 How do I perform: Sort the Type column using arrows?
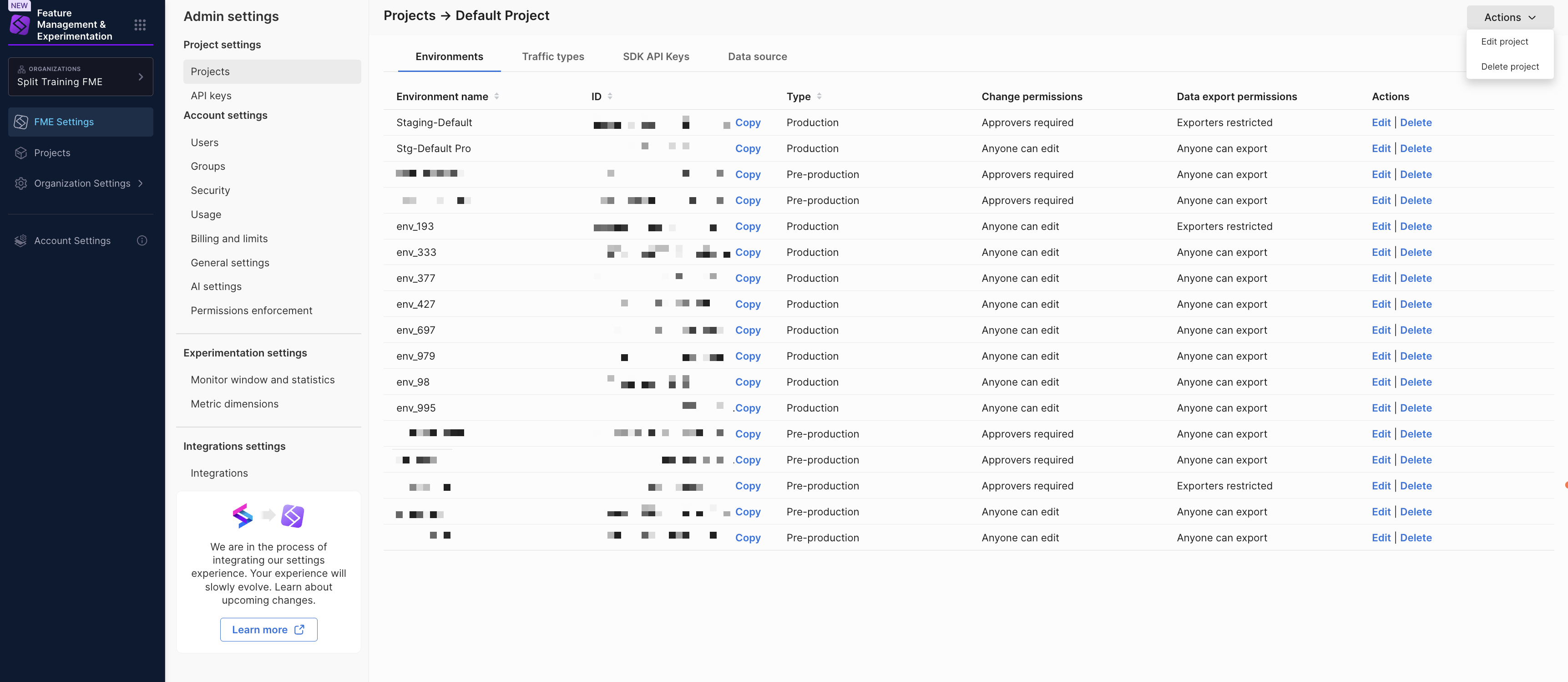coord(819,96)
